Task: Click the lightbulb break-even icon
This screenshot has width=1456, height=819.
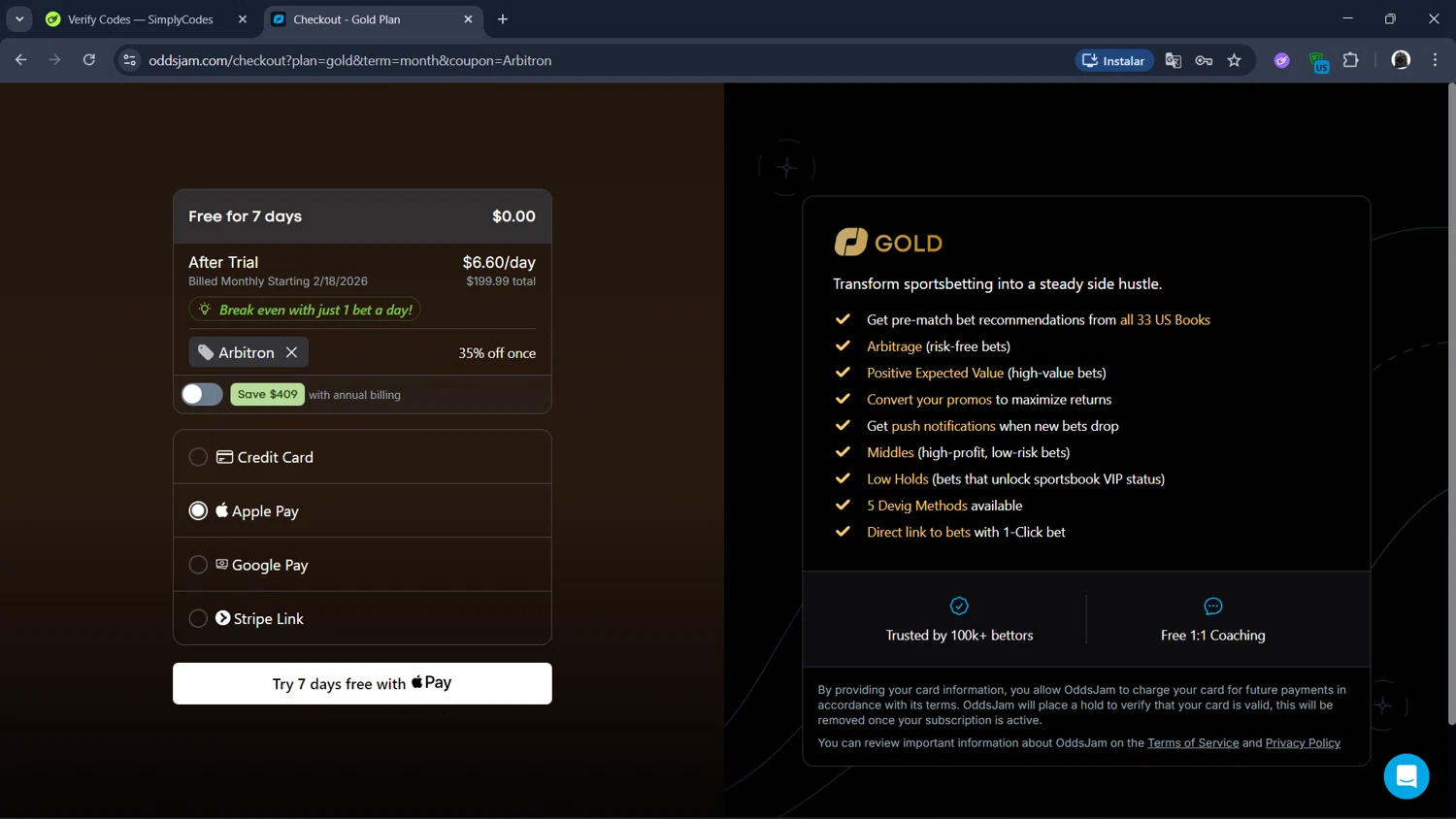Action: click(205, 310)
